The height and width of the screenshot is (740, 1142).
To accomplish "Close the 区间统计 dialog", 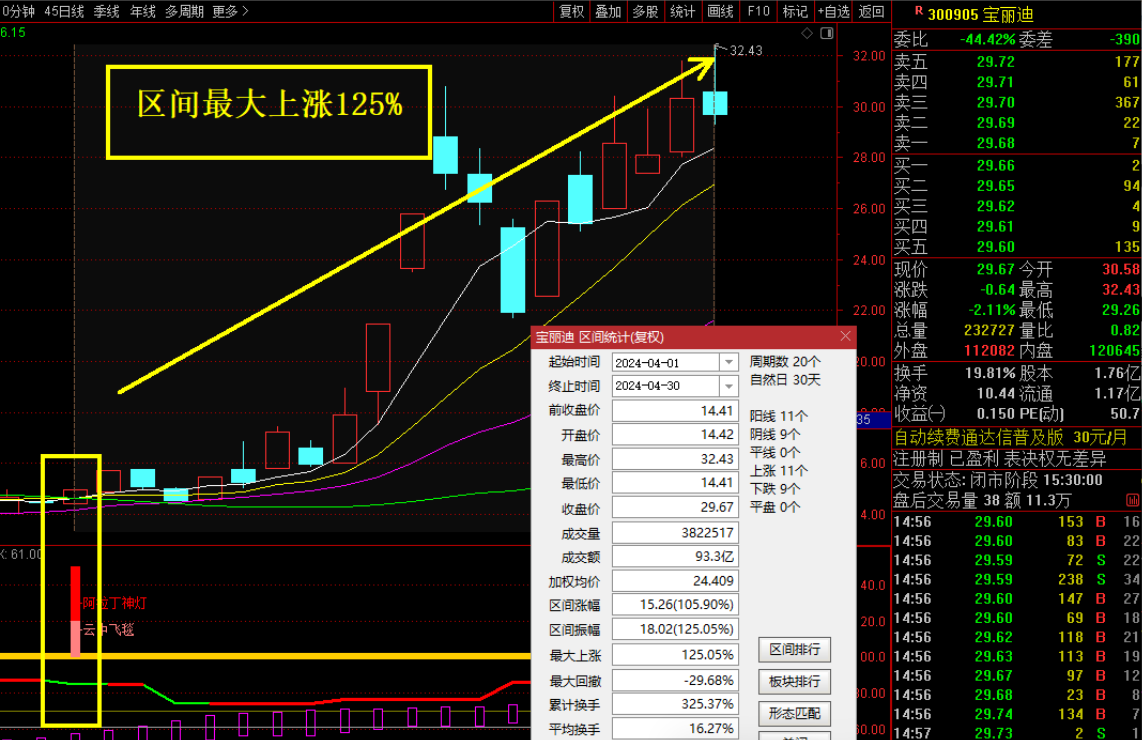I will point(845,336).
